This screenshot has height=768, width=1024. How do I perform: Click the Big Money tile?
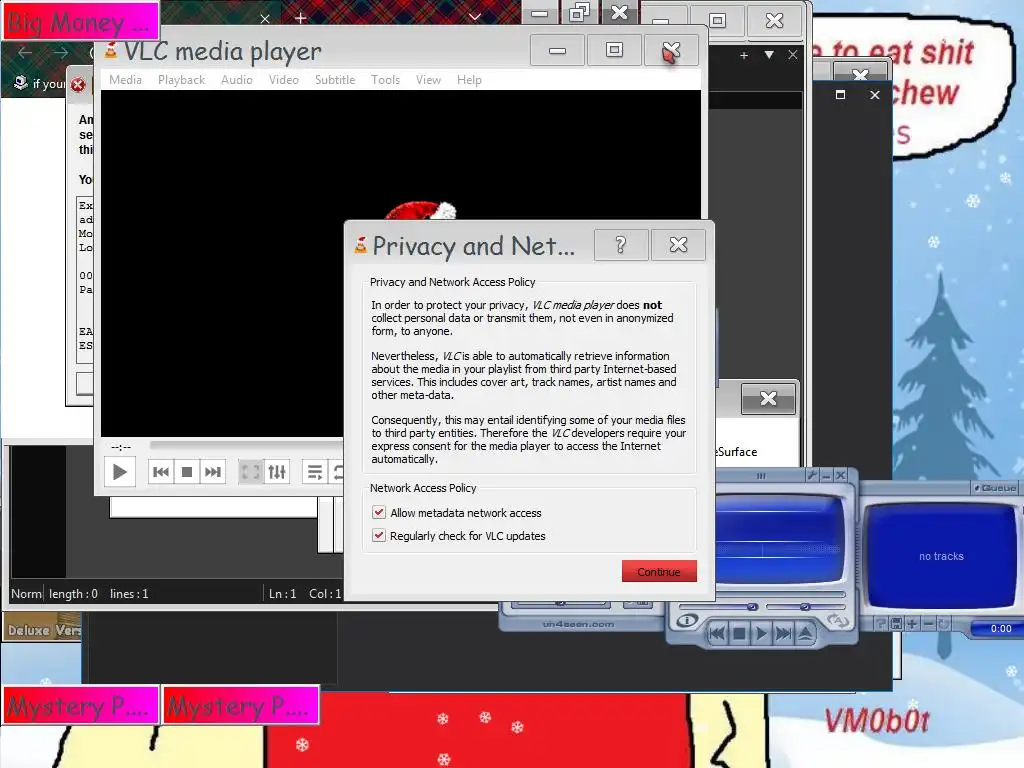coord(82,21)
